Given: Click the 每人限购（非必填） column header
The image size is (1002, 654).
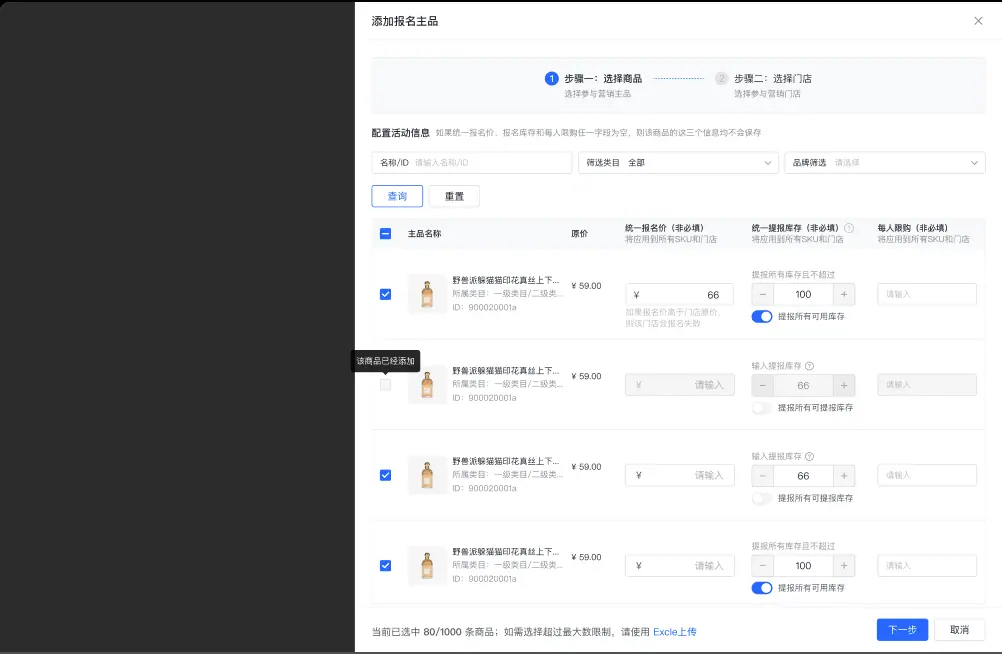Looking at the screenshot, I should (913, 228).
